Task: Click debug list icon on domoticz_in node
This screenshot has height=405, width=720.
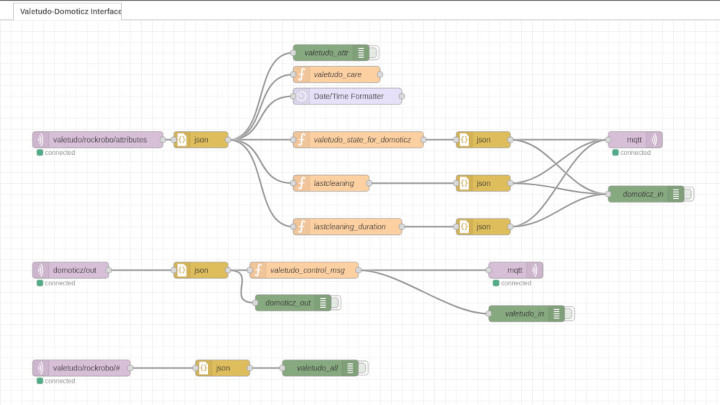Action: [x=676, y=194]
